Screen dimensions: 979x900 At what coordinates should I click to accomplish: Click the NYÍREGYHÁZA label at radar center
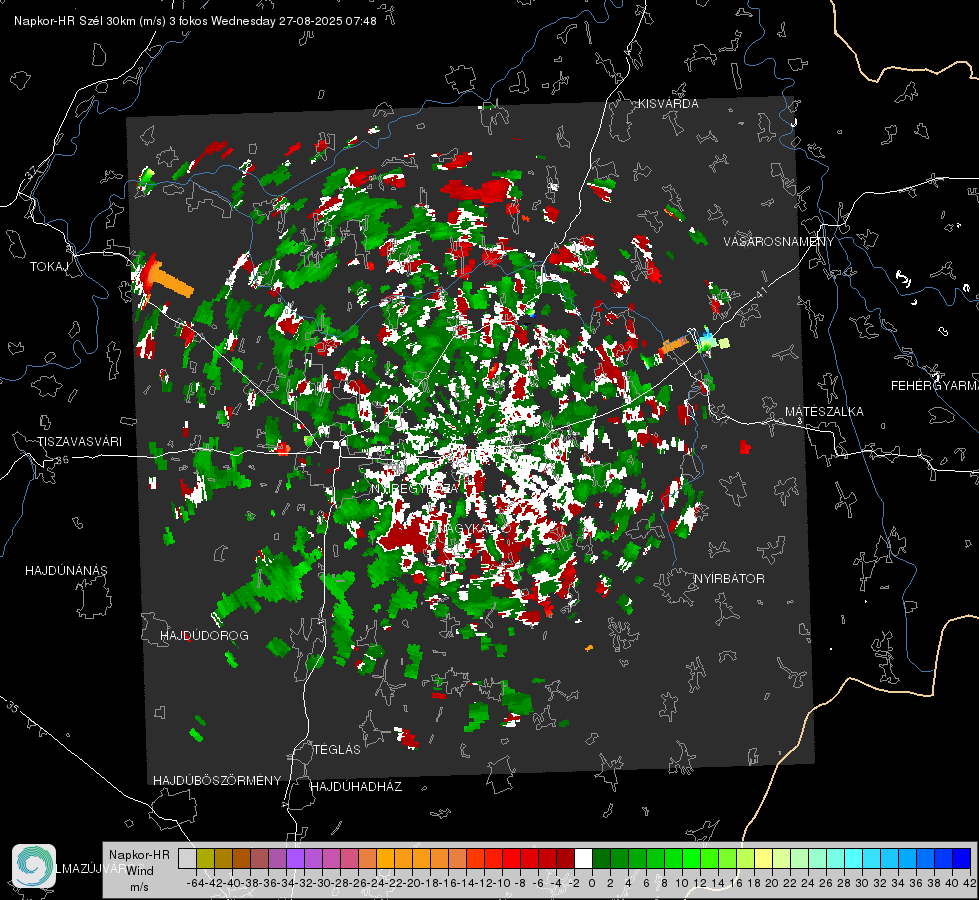point(415,488)
